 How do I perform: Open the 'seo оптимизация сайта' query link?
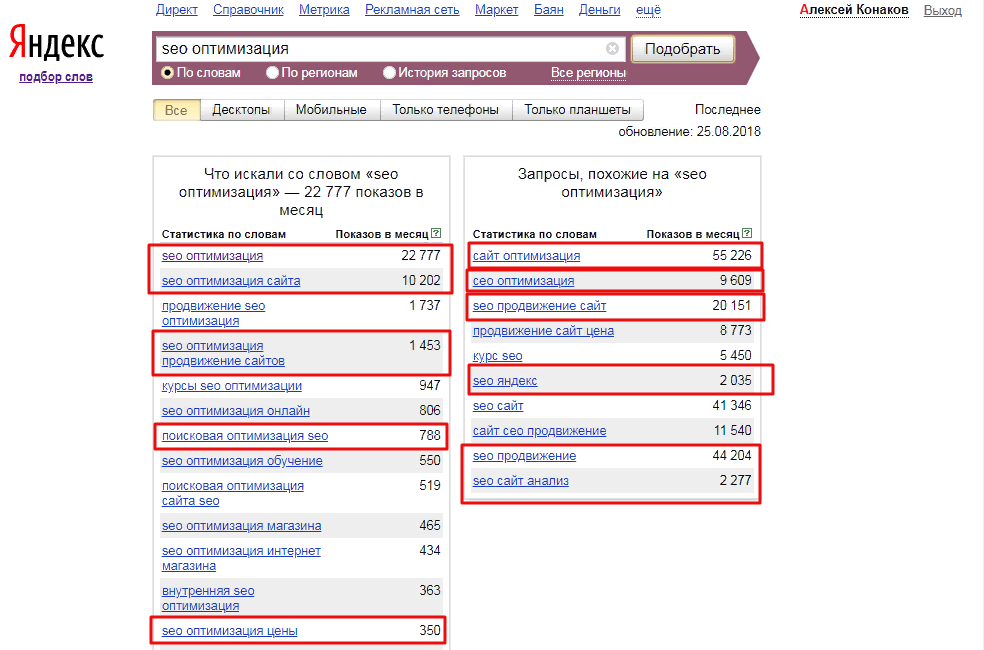click(231, 281)
